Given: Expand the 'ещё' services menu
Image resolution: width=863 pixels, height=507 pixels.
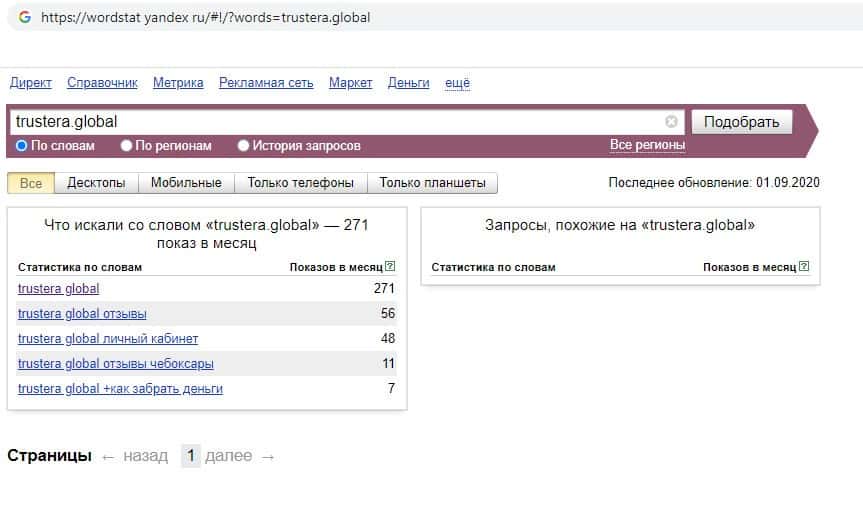Looking at the screenshot, I should [x=457, y=83].
